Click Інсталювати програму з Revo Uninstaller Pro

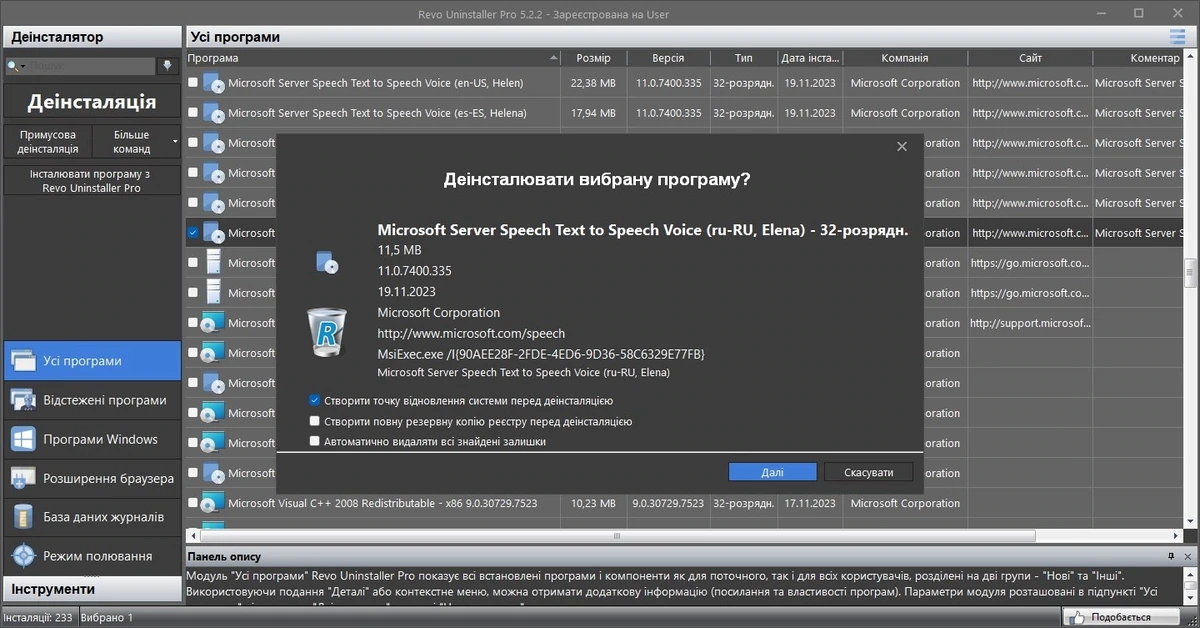[x=91, y=181]
